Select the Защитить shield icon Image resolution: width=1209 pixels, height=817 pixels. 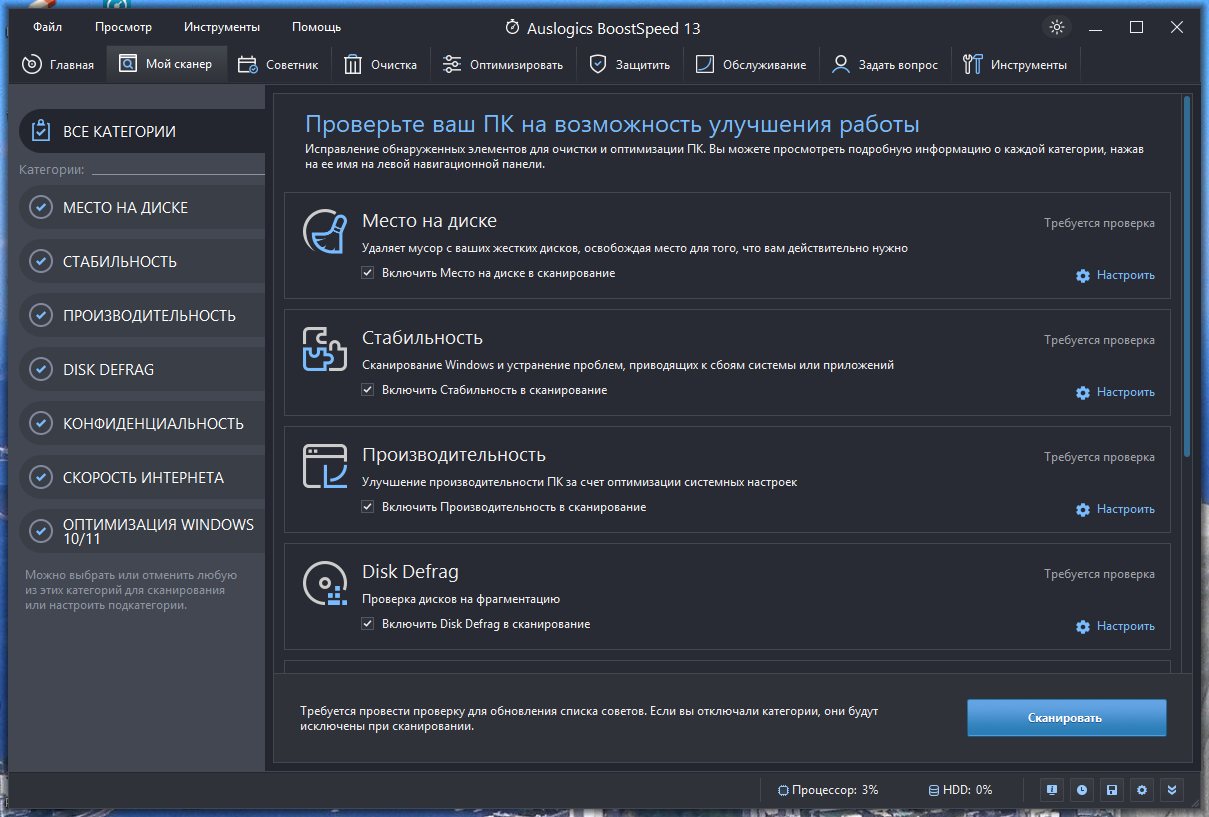point(598,65)
